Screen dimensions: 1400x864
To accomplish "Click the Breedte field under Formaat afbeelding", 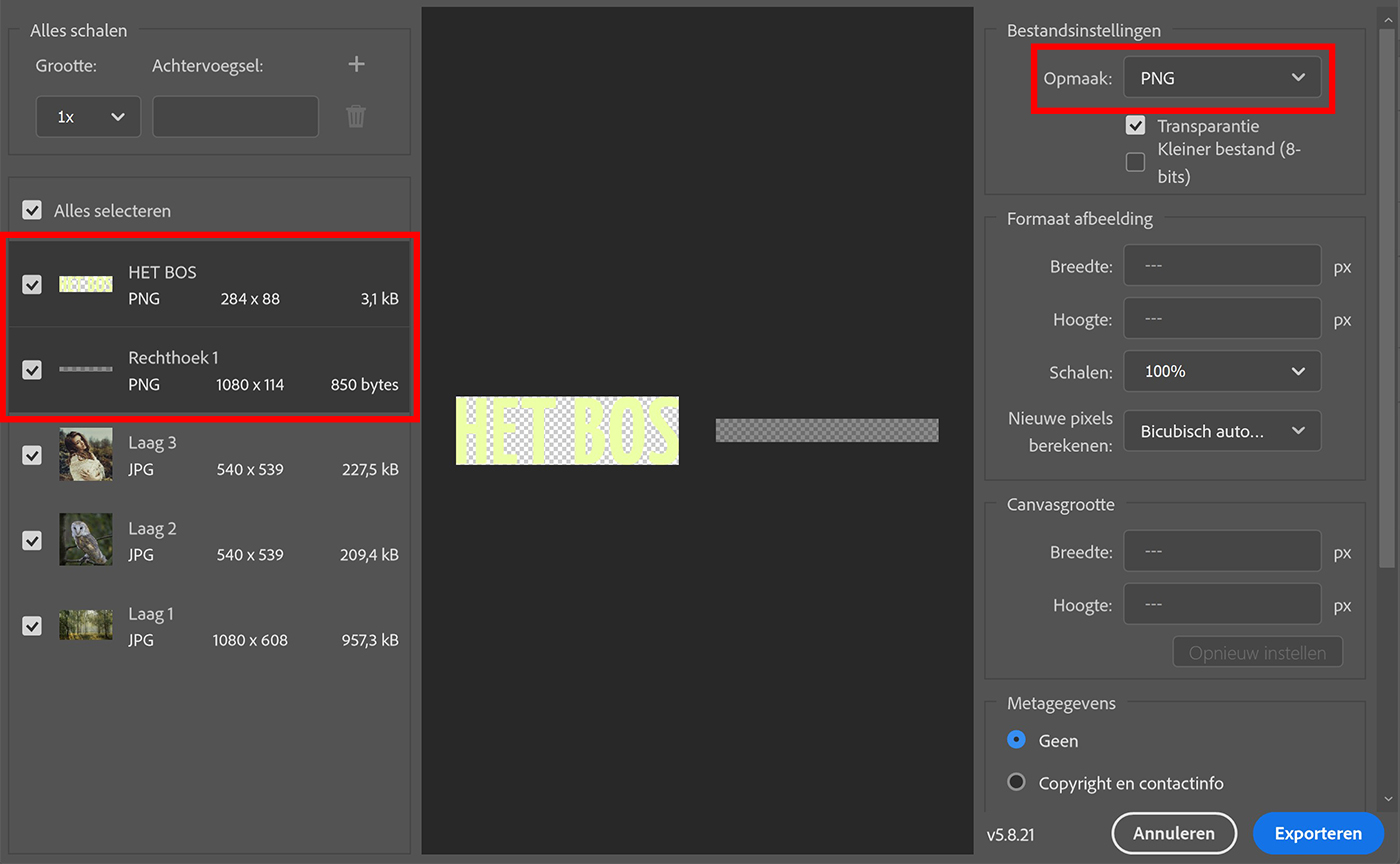I will tap(1222, 265).
